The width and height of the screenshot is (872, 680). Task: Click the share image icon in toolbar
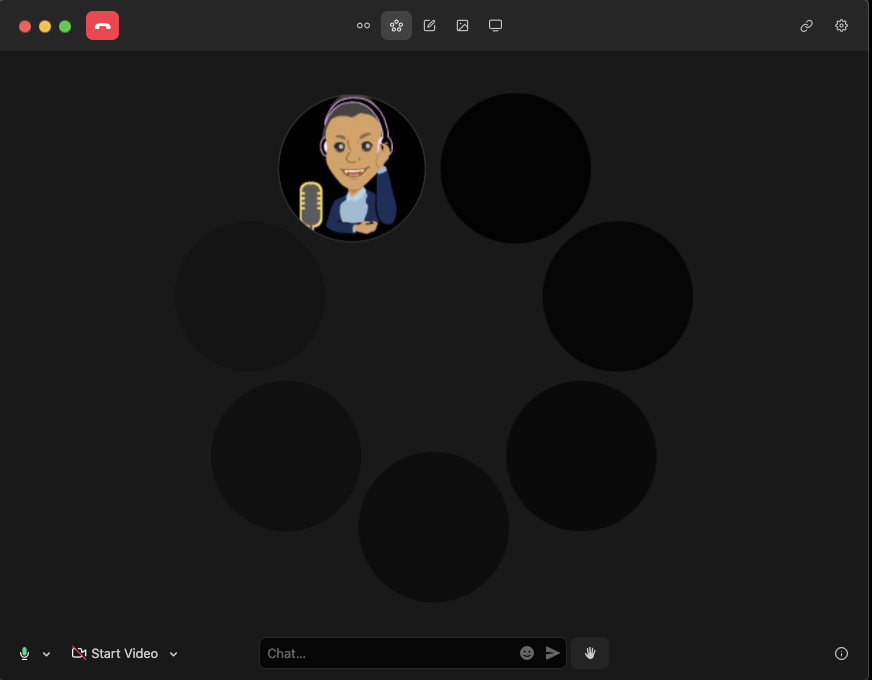pos(462,26)
